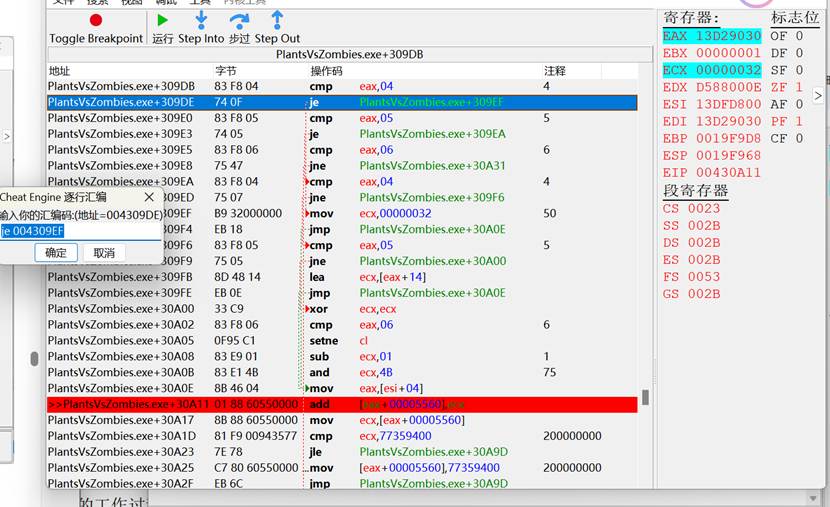The height and width of the screenshot is (507, 830).
Task: Click the Step Into down-arrow icon
Action: [x=201, y=20]
